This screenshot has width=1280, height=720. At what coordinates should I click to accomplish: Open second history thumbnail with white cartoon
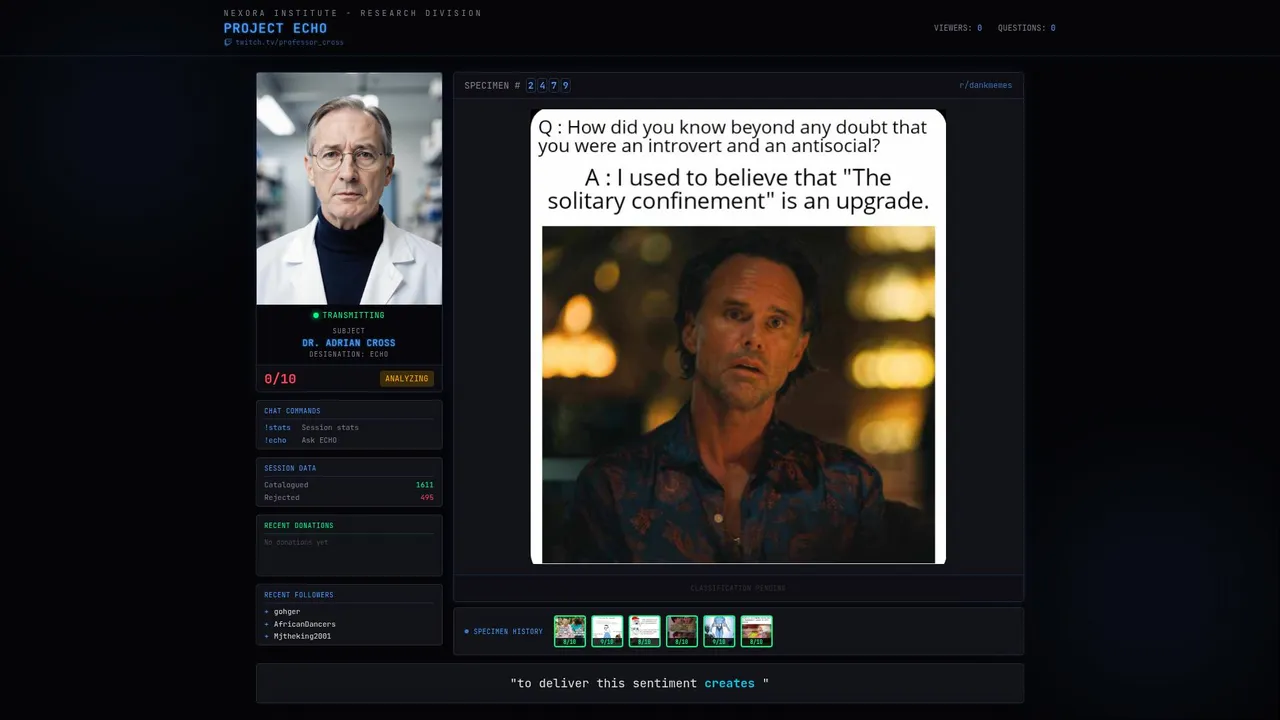[607, 631]
